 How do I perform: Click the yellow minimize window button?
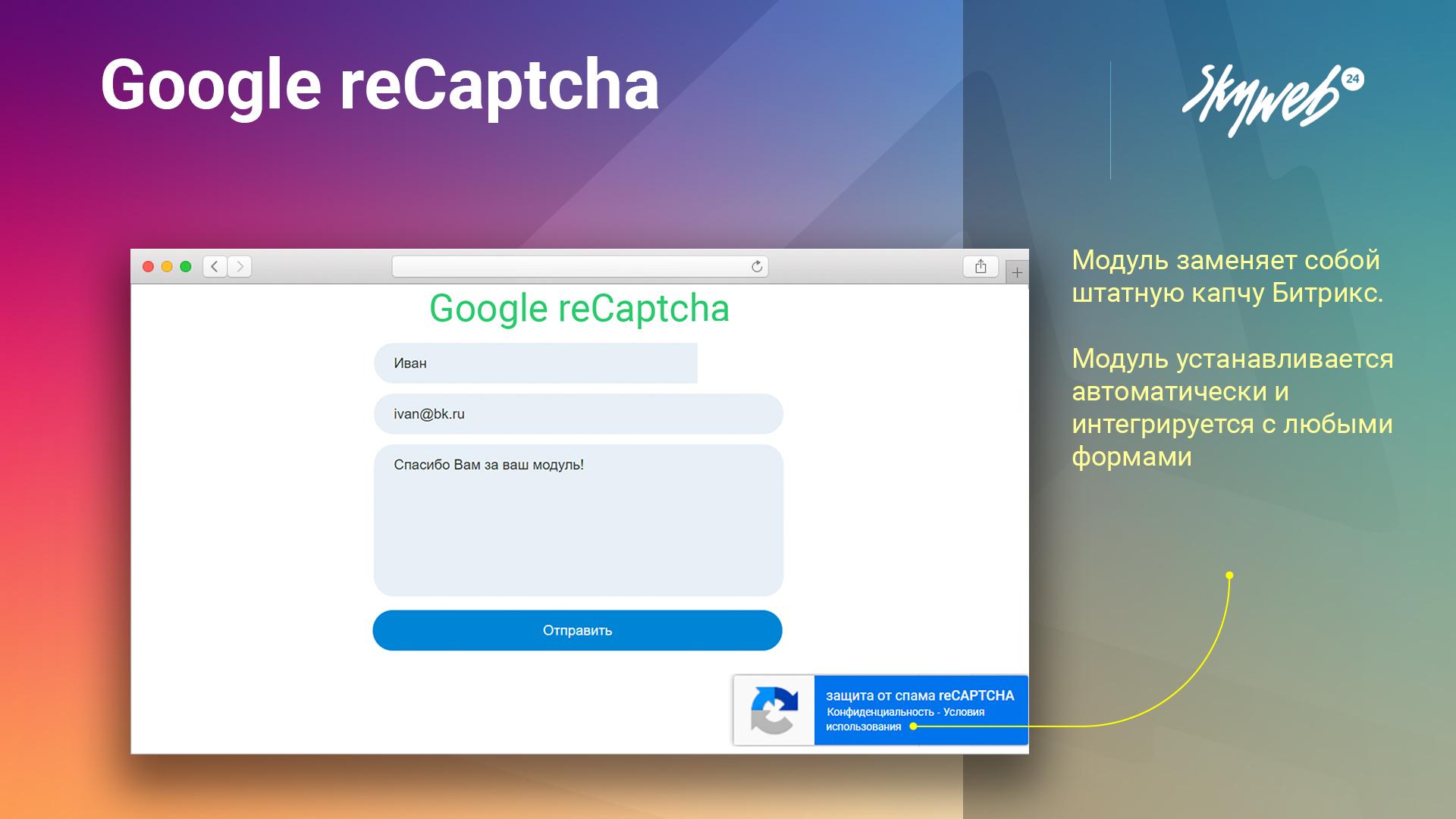pyautogui.click(x=167, y=266)
